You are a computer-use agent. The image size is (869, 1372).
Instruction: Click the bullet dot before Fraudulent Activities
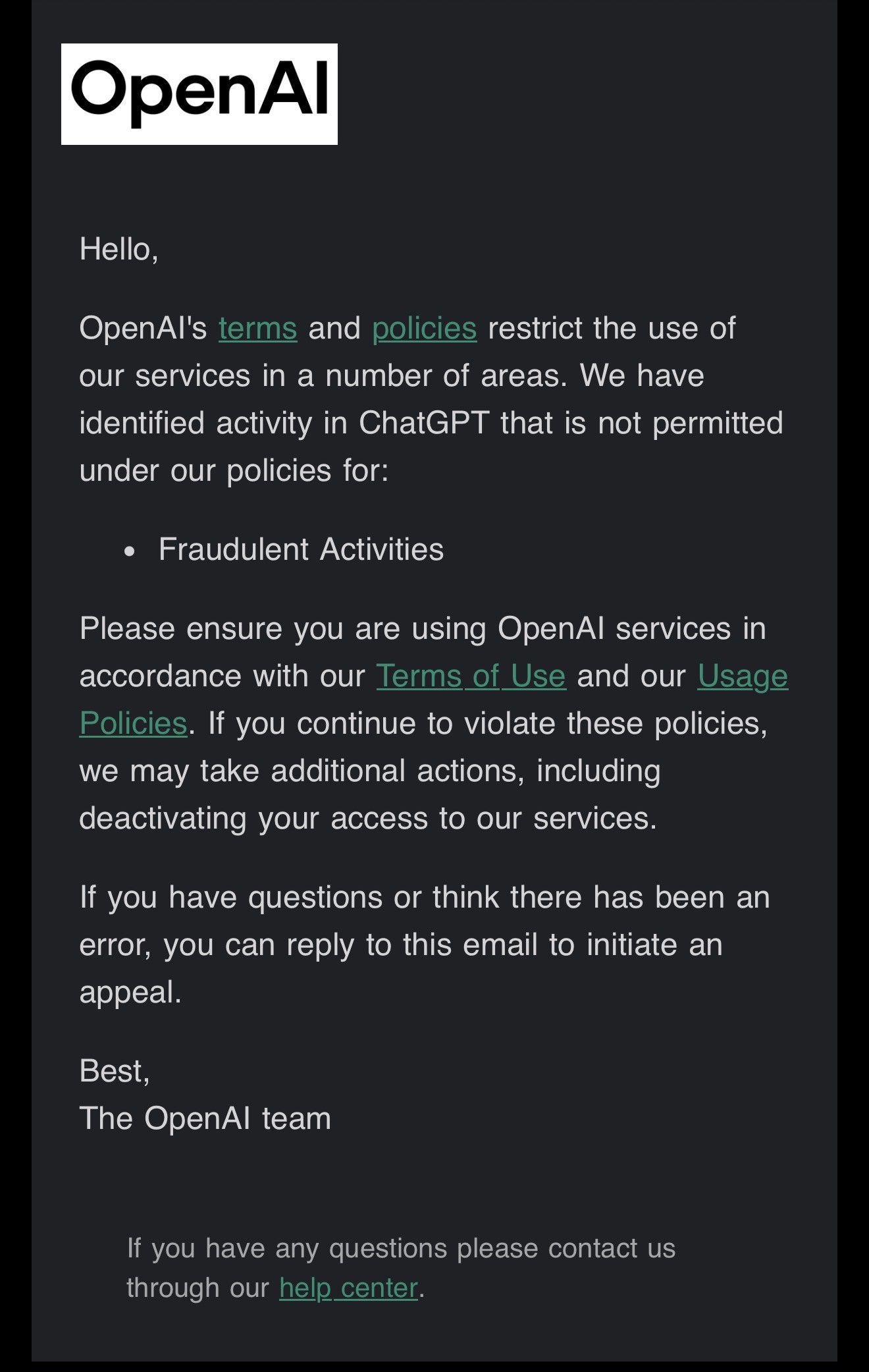[x=129, y=552]
